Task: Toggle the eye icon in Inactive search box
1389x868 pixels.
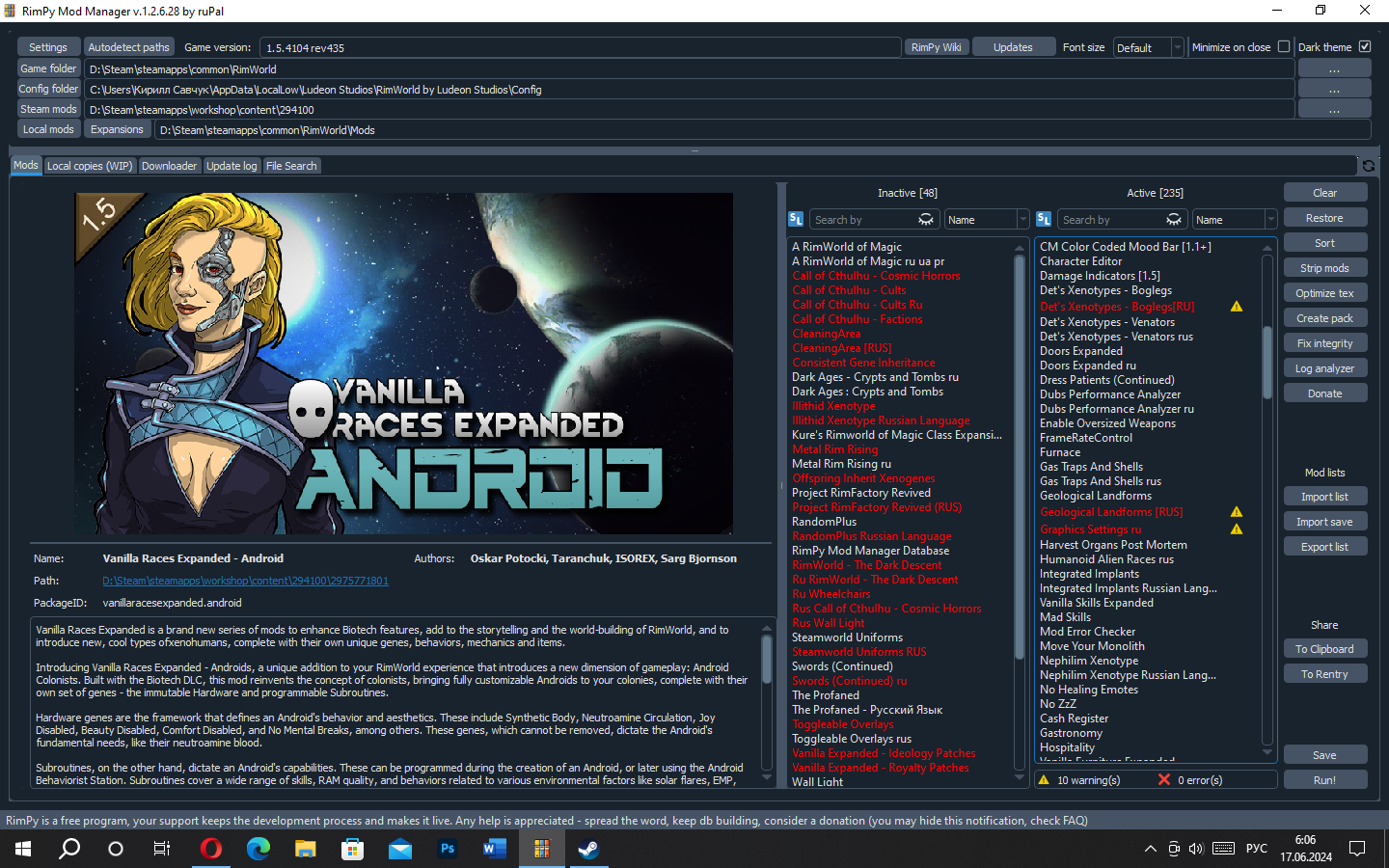Action: [x=925, y=220]
